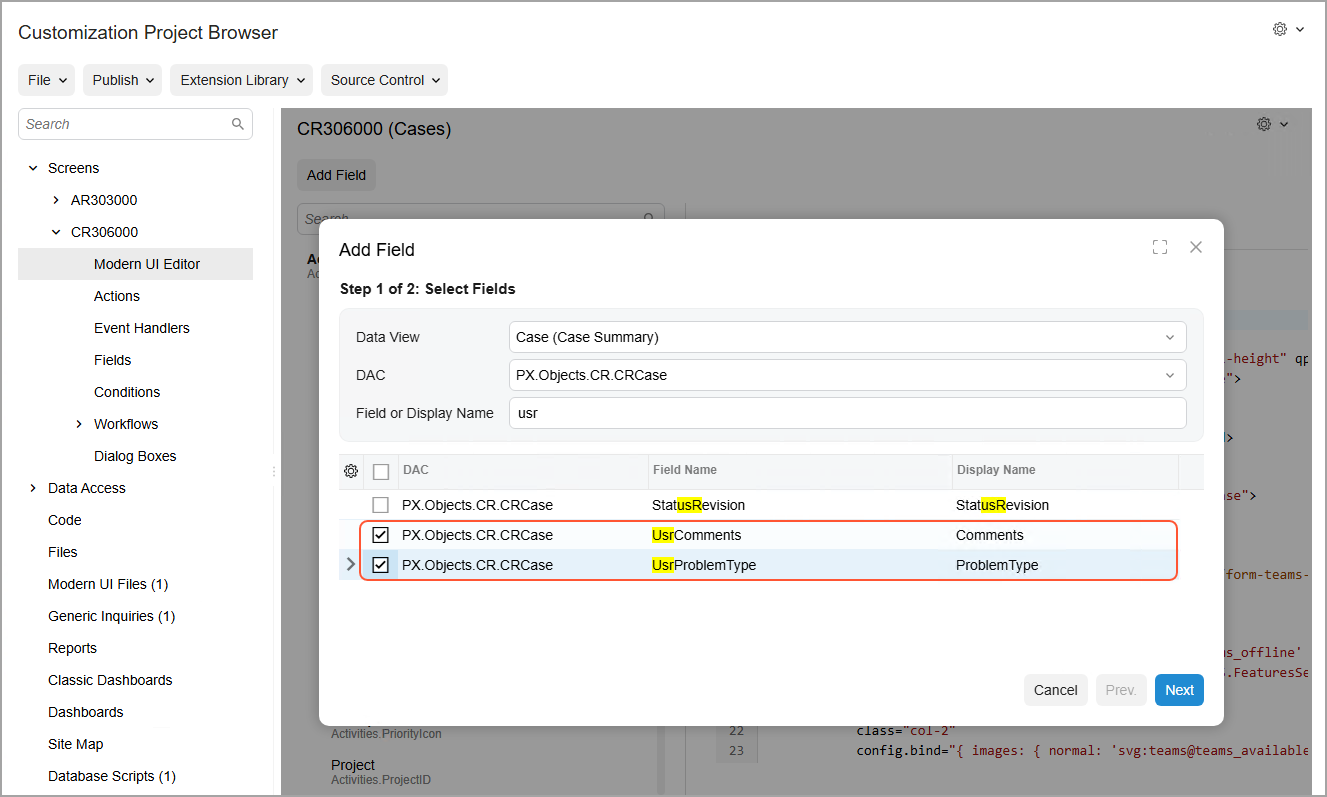The image size is (1327, 797).
Task: Expand the Workflows tree node
Action: [x=79, y=424]
